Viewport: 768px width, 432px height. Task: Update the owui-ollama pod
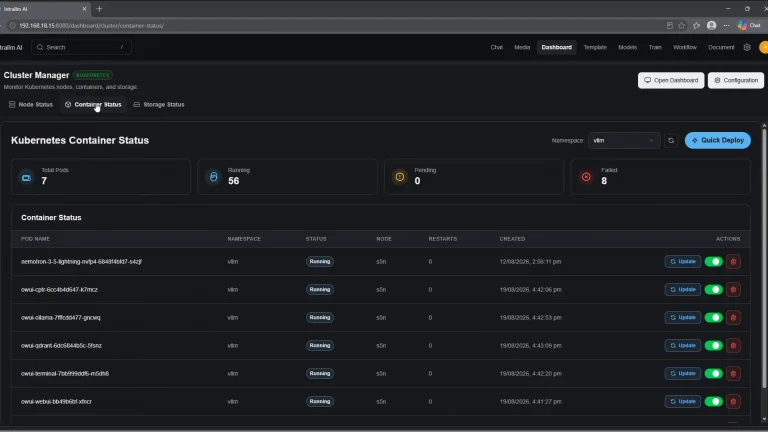[683, 317]
